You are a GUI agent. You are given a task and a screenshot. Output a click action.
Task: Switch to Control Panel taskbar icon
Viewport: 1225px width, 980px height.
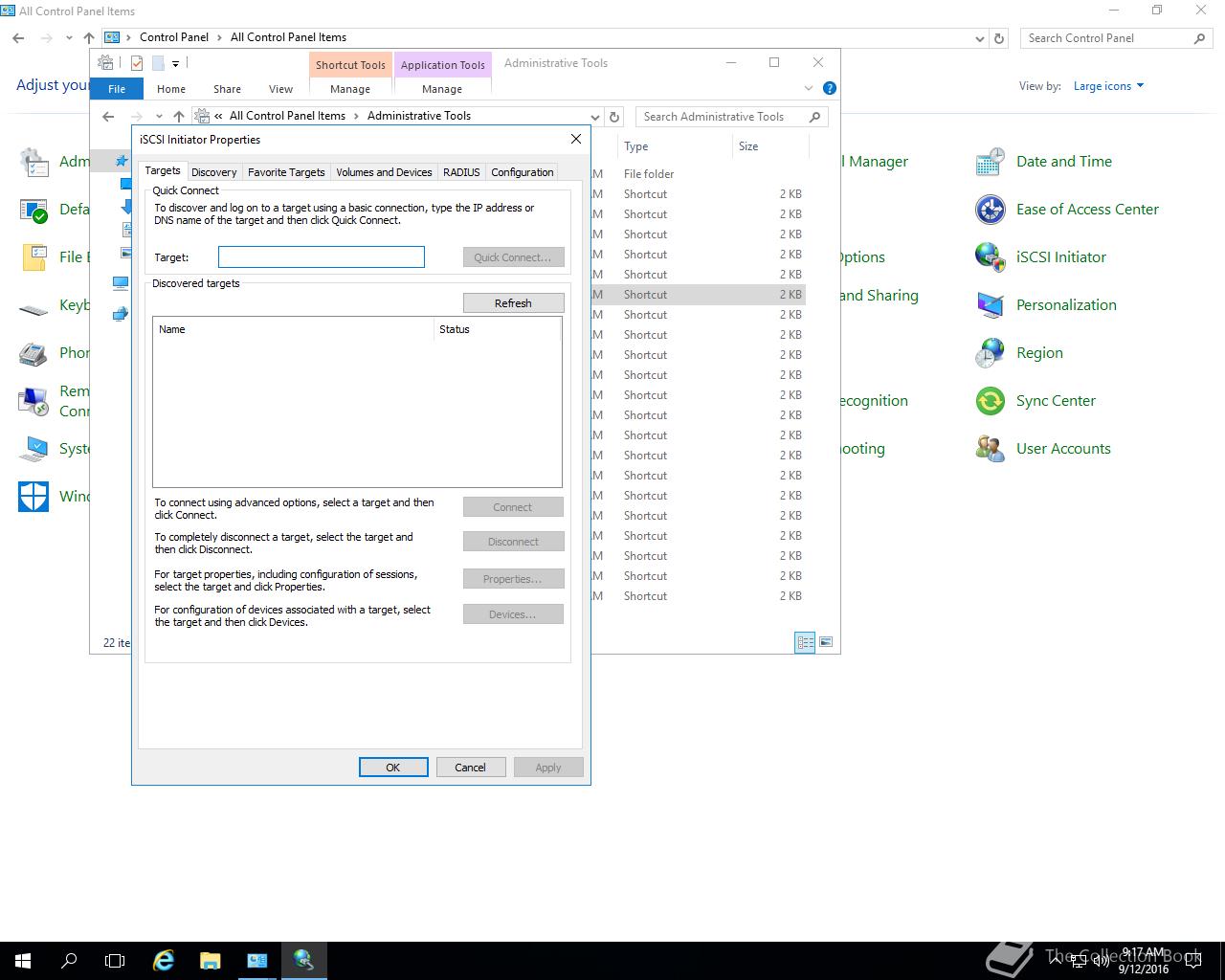[x=257, y=961]
